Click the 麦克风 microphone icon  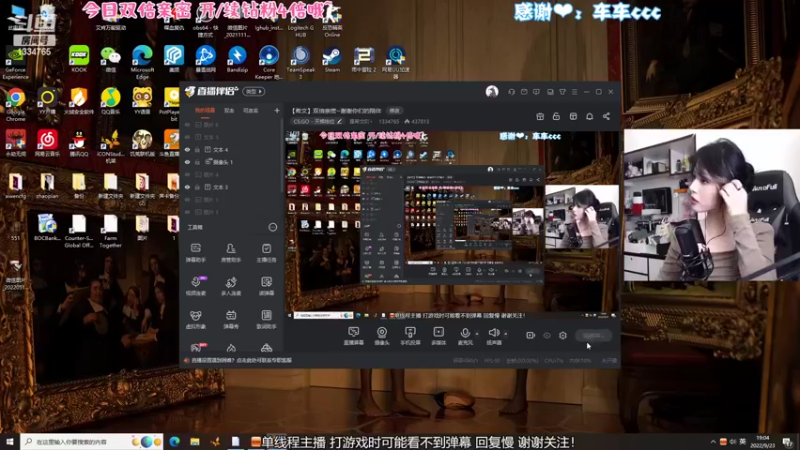click(x=465, y=333)
